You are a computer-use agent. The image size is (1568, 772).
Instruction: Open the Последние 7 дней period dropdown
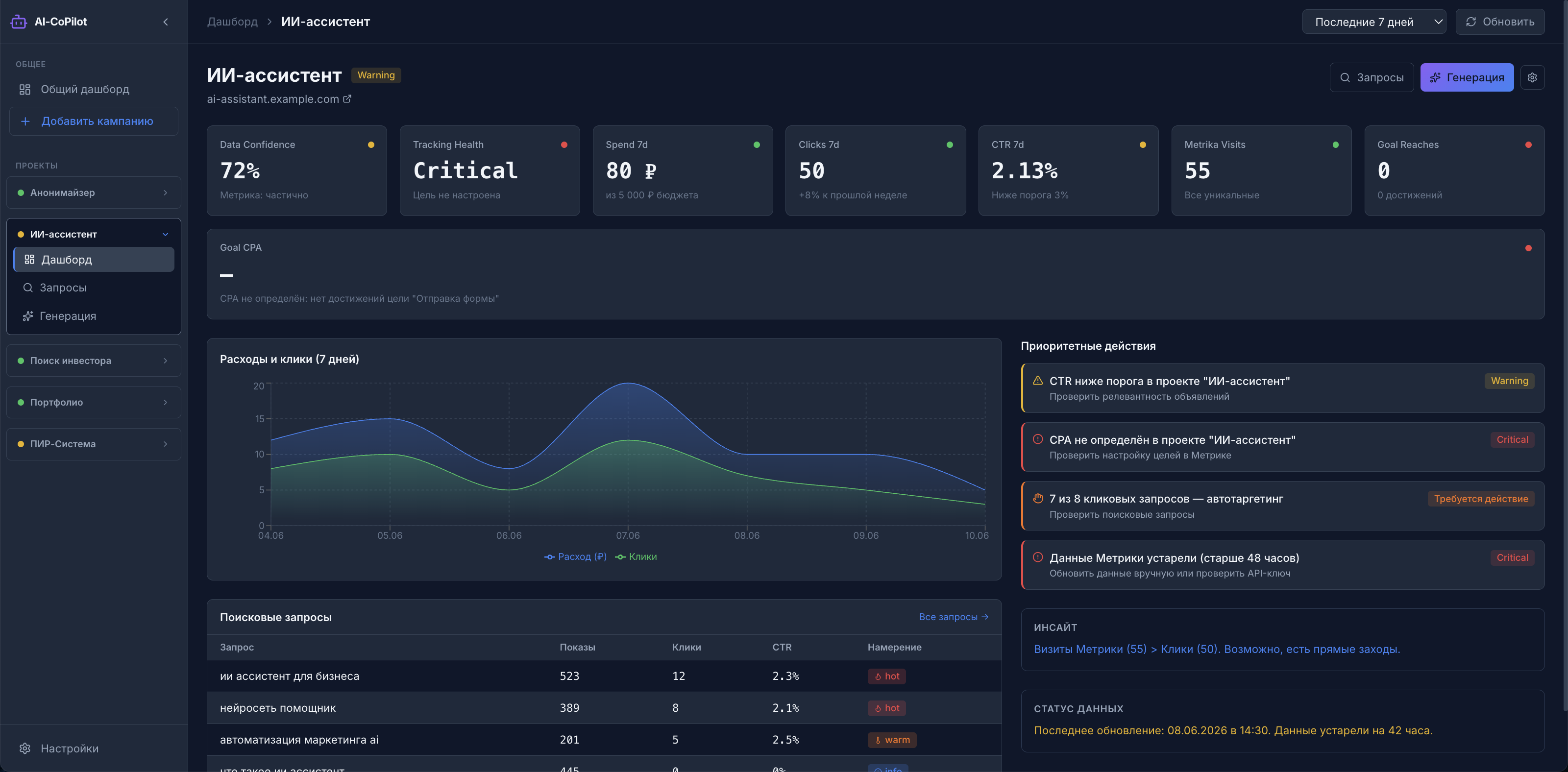click(1374, 22)
